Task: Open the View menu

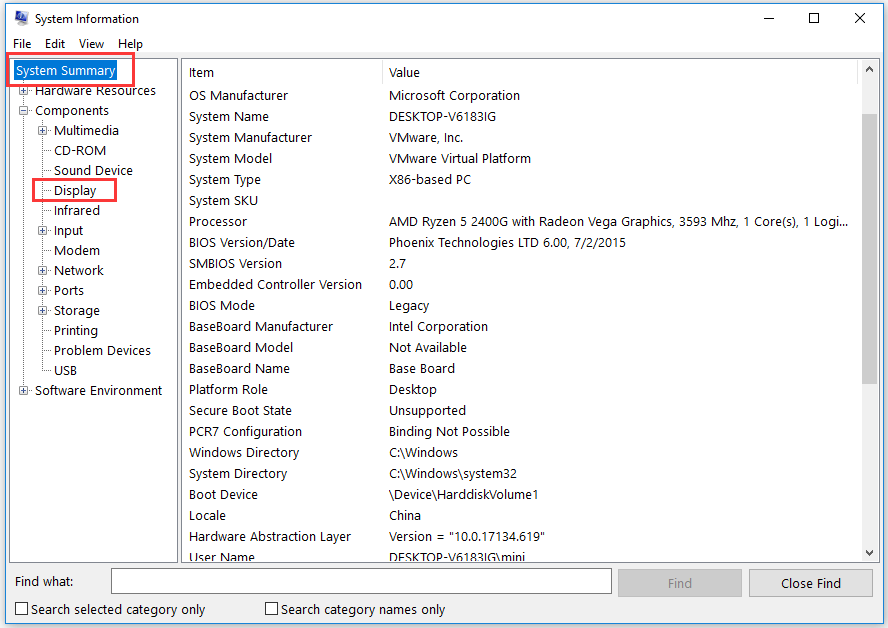Action: (x=91, y=44)
